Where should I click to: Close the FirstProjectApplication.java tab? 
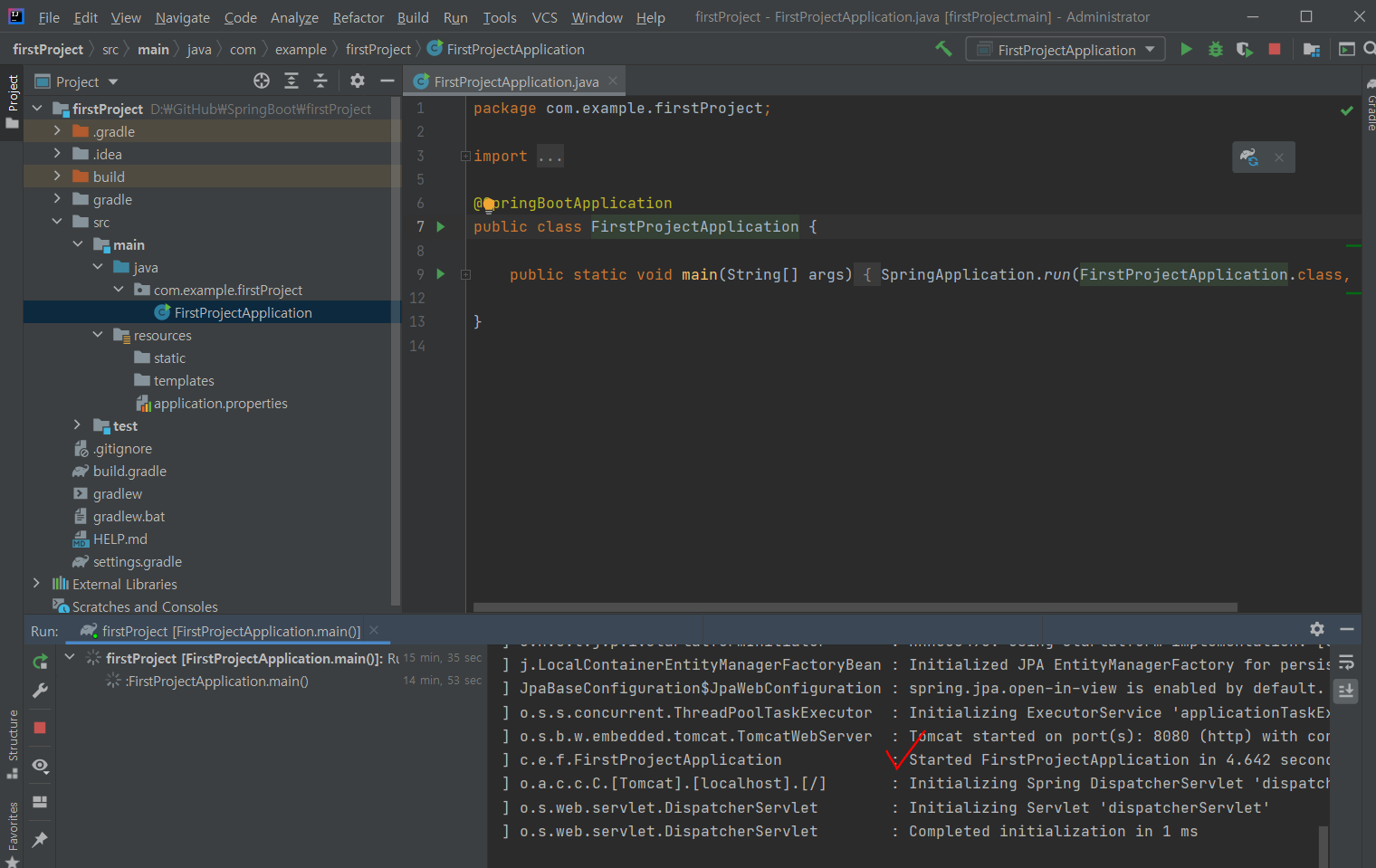[613, 81]
